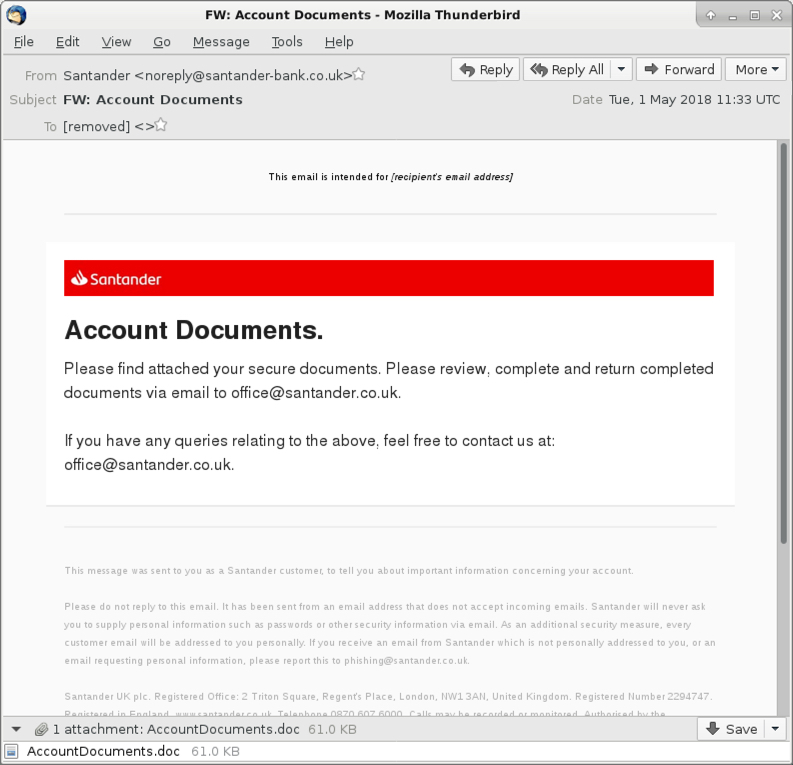Click the message body vertical scrollbar
Image resolution: width=793 pixels, height=765 pixels.
[783, 344]
